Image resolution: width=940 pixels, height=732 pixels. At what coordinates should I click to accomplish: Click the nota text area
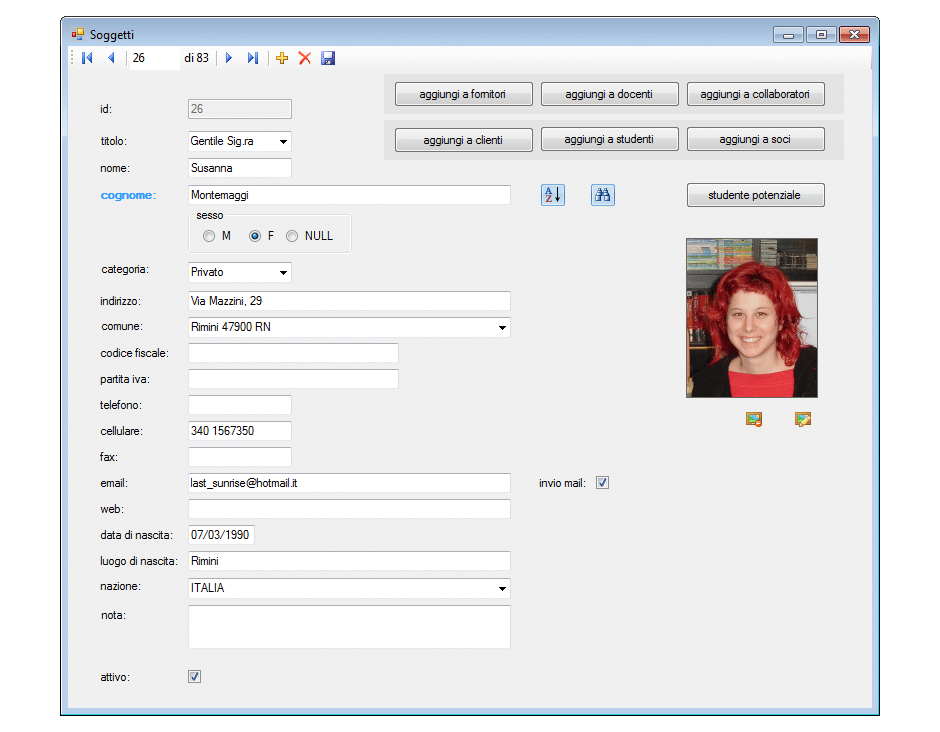pyautogui.click(x=349, y=627)
